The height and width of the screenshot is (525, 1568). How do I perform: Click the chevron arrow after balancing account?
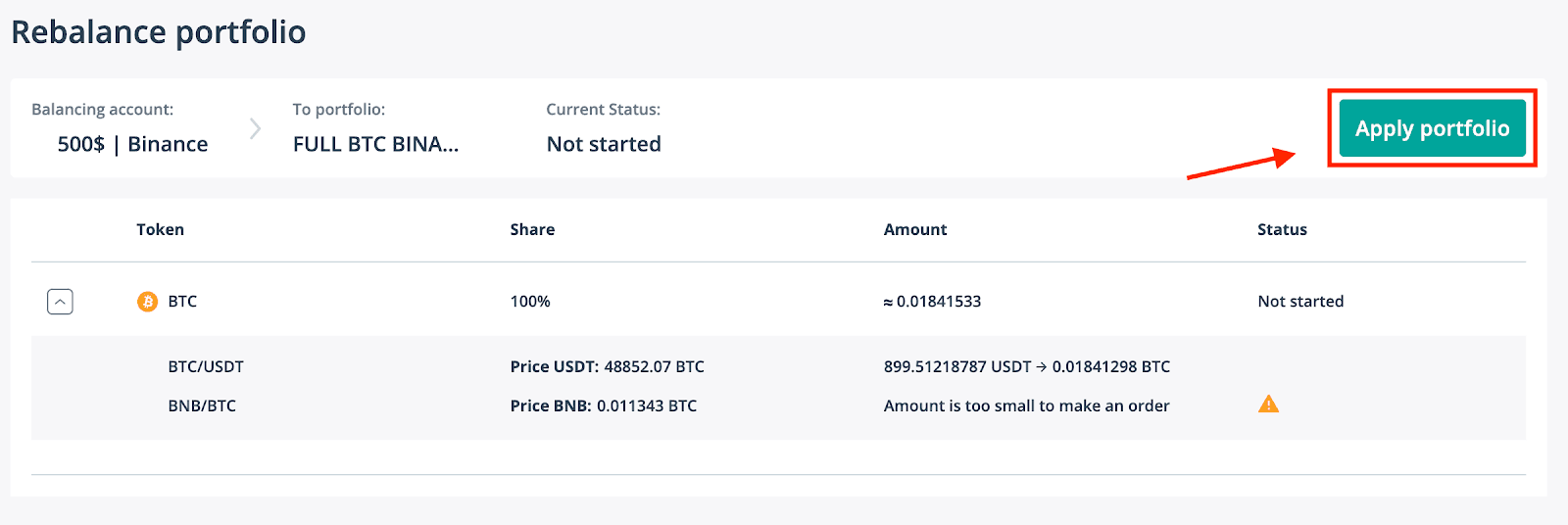255,128
